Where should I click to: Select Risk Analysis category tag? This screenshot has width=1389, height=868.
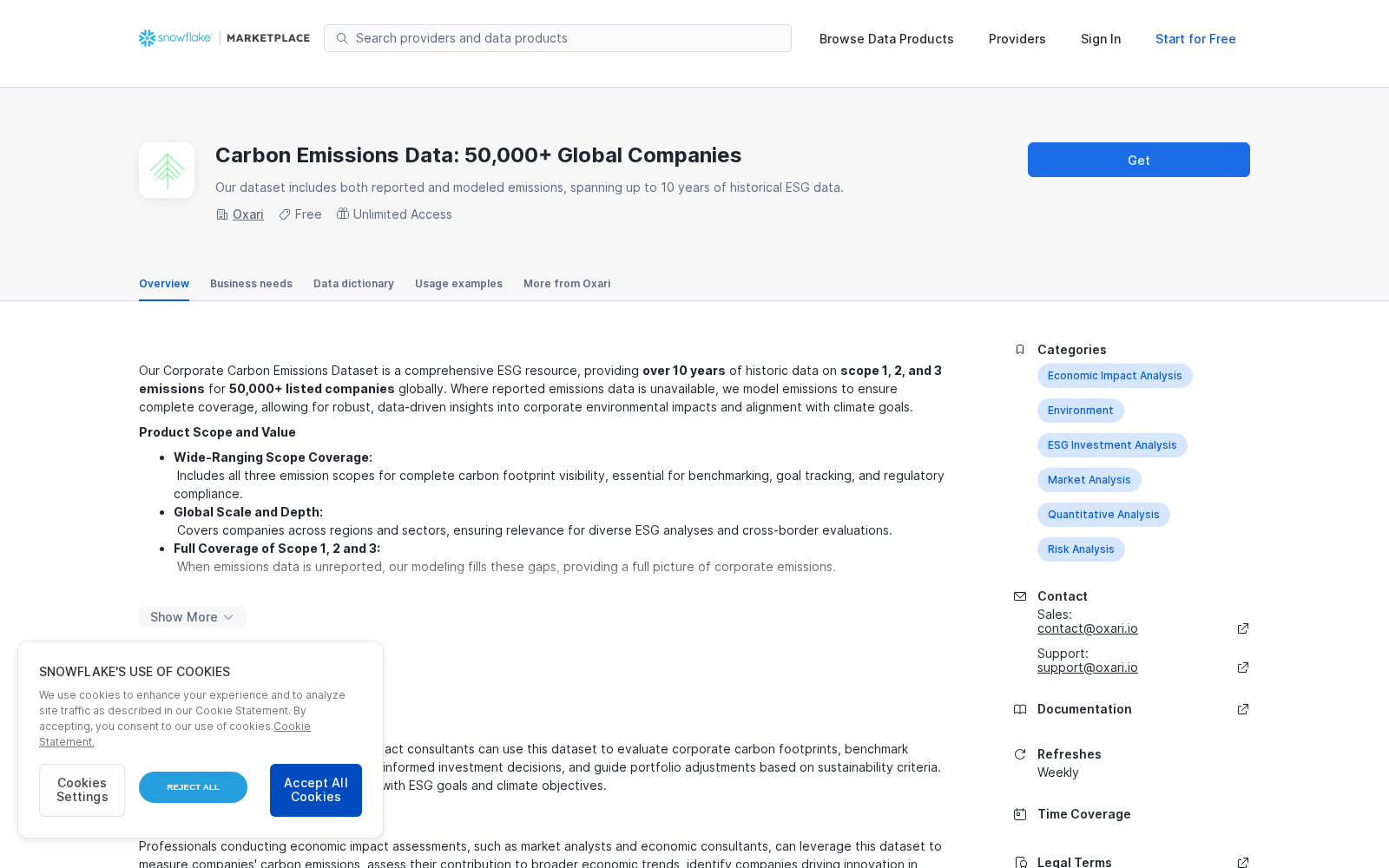click(x=1081, y=549)
